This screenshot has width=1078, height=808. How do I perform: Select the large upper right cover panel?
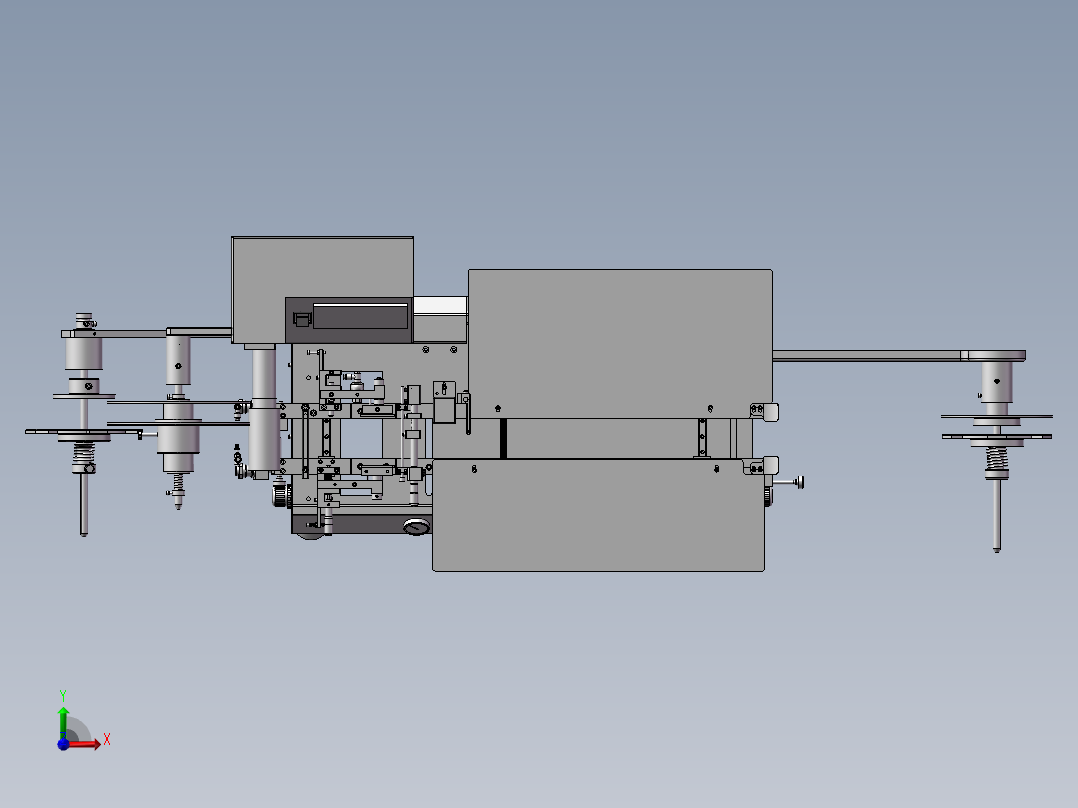pos(620,343)
